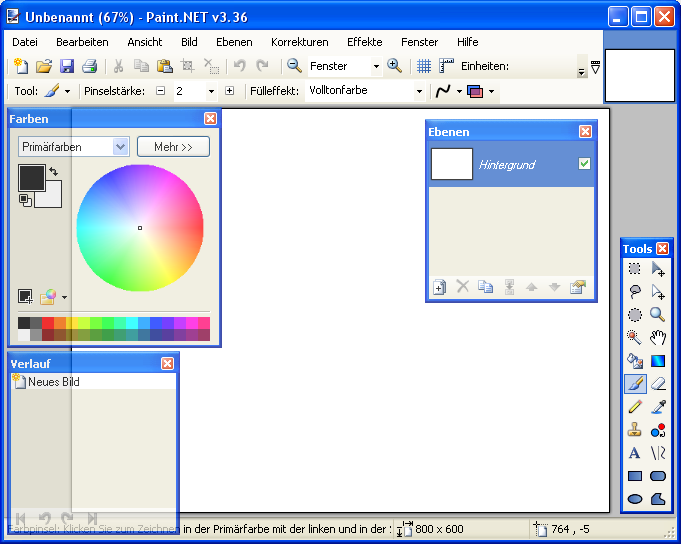
Task: Select the Text tool
Action: coord(635,453)
